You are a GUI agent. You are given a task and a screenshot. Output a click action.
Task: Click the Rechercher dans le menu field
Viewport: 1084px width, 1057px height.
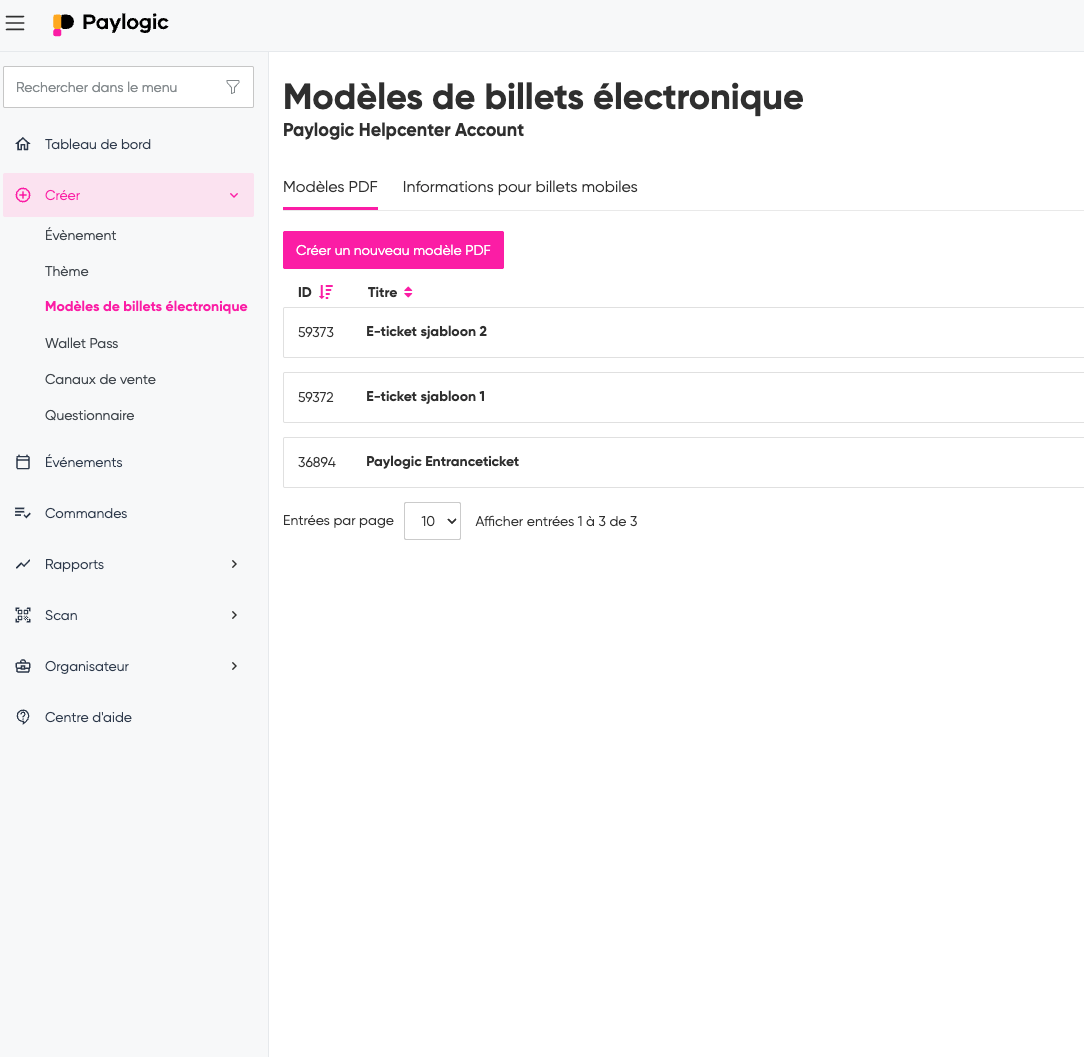pos(115,87)
